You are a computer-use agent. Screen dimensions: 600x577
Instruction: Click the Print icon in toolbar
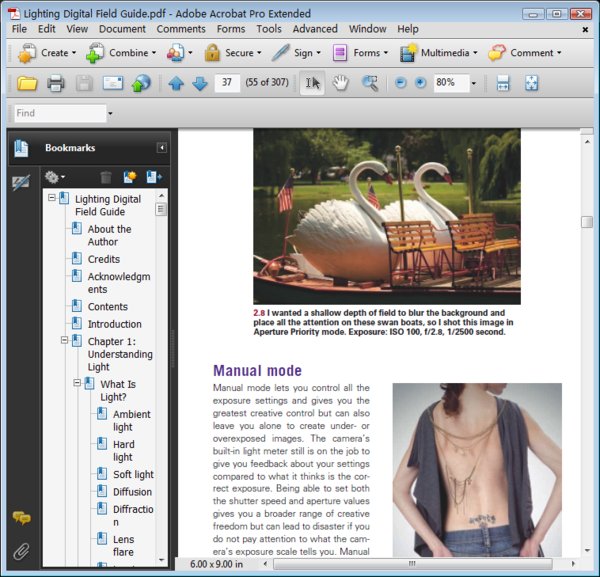coord(56,83)
